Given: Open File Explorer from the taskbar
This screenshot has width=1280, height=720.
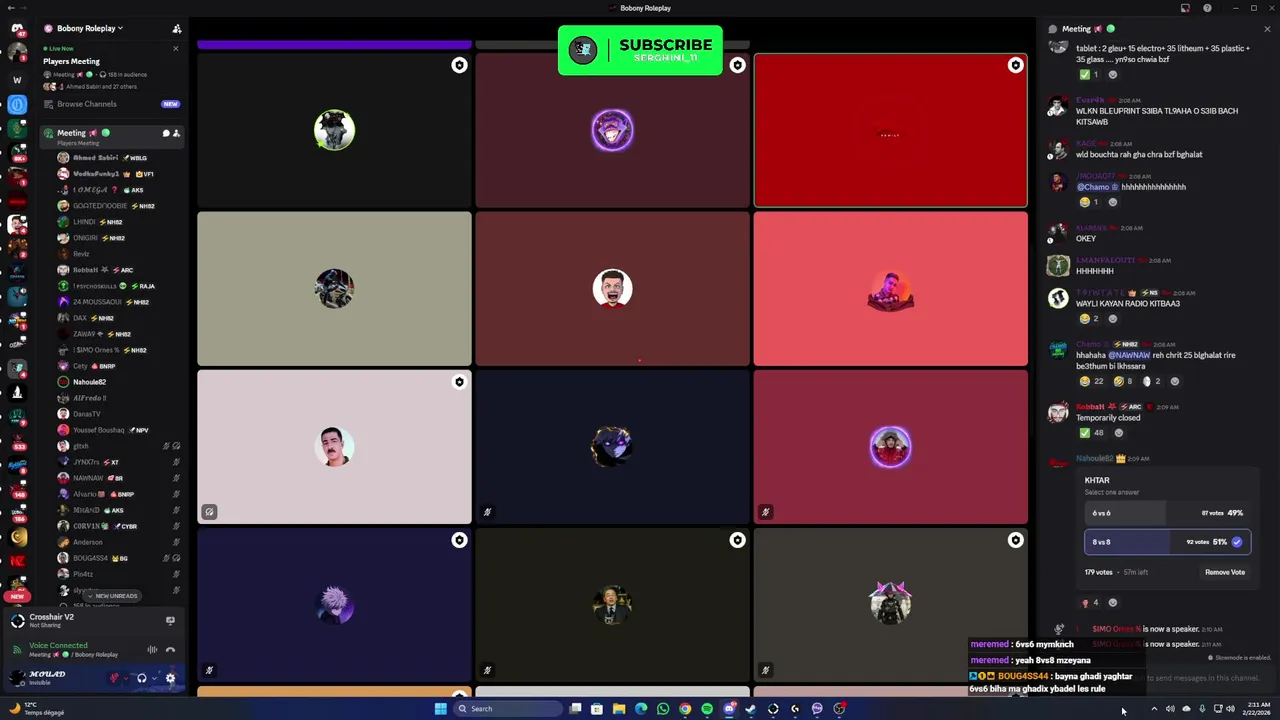Looking at the screenshot, I should coord(619,709).
